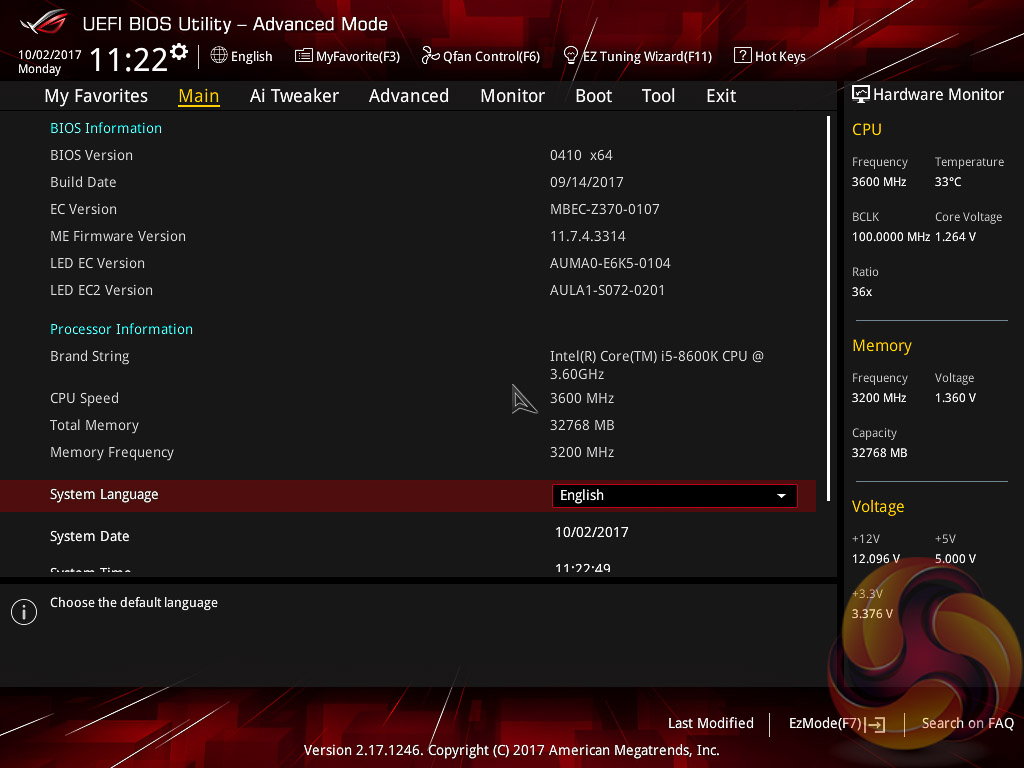Launch EZ Tuning Wizard(F11)
This screenshot has height=768, width=1024.
point(637,56)
